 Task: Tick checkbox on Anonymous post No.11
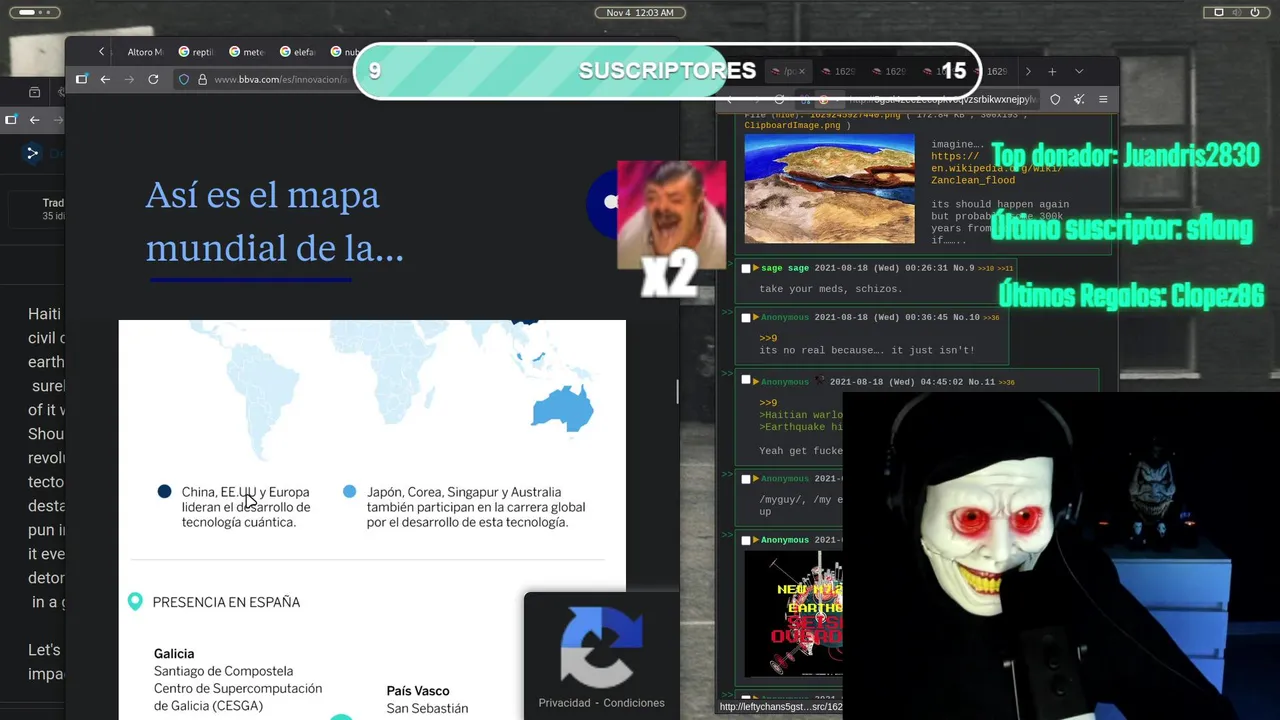click(746, 381)
